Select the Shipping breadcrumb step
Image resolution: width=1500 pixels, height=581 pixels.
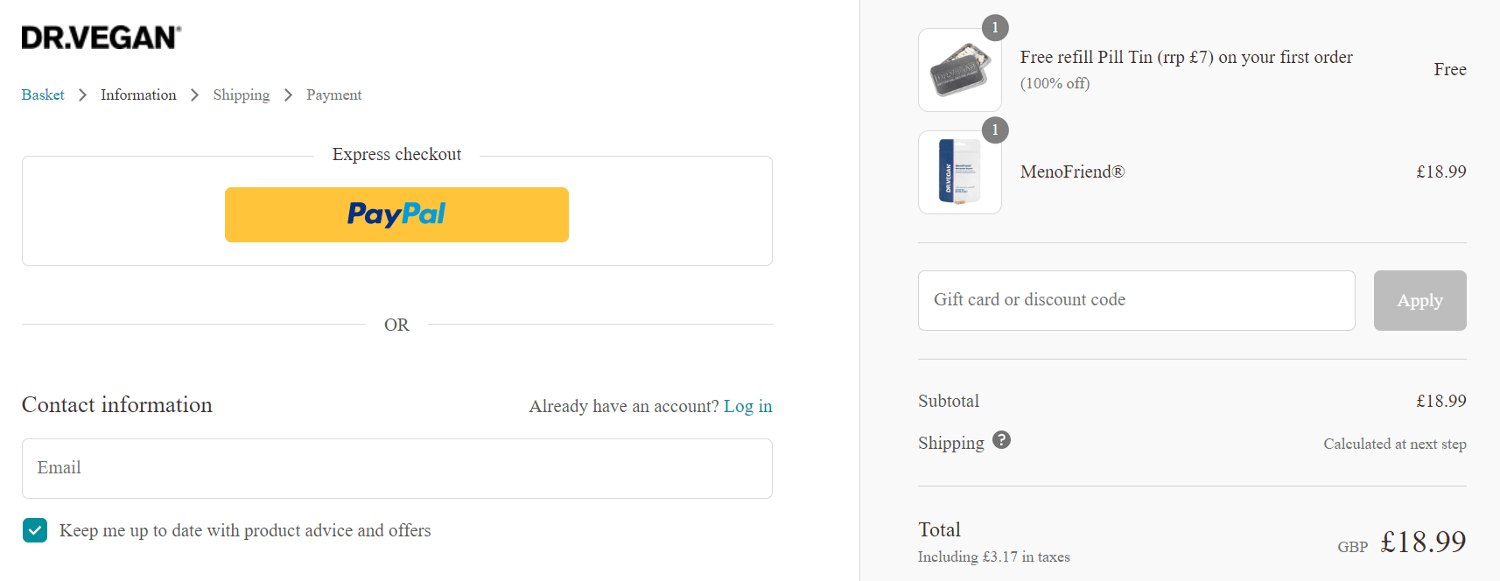(241, 95)
